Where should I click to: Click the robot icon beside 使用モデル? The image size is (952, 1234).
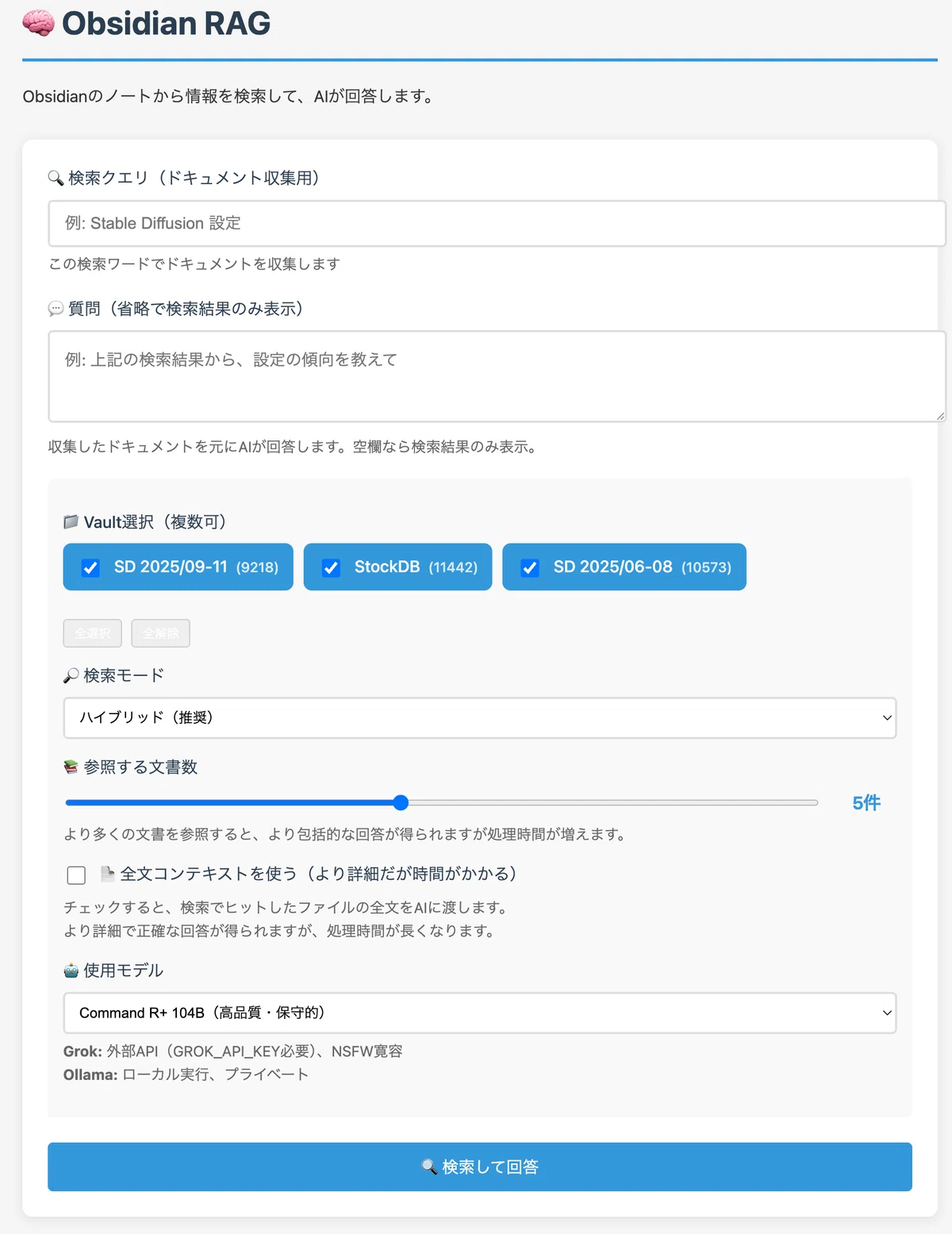tap(71, 971)
